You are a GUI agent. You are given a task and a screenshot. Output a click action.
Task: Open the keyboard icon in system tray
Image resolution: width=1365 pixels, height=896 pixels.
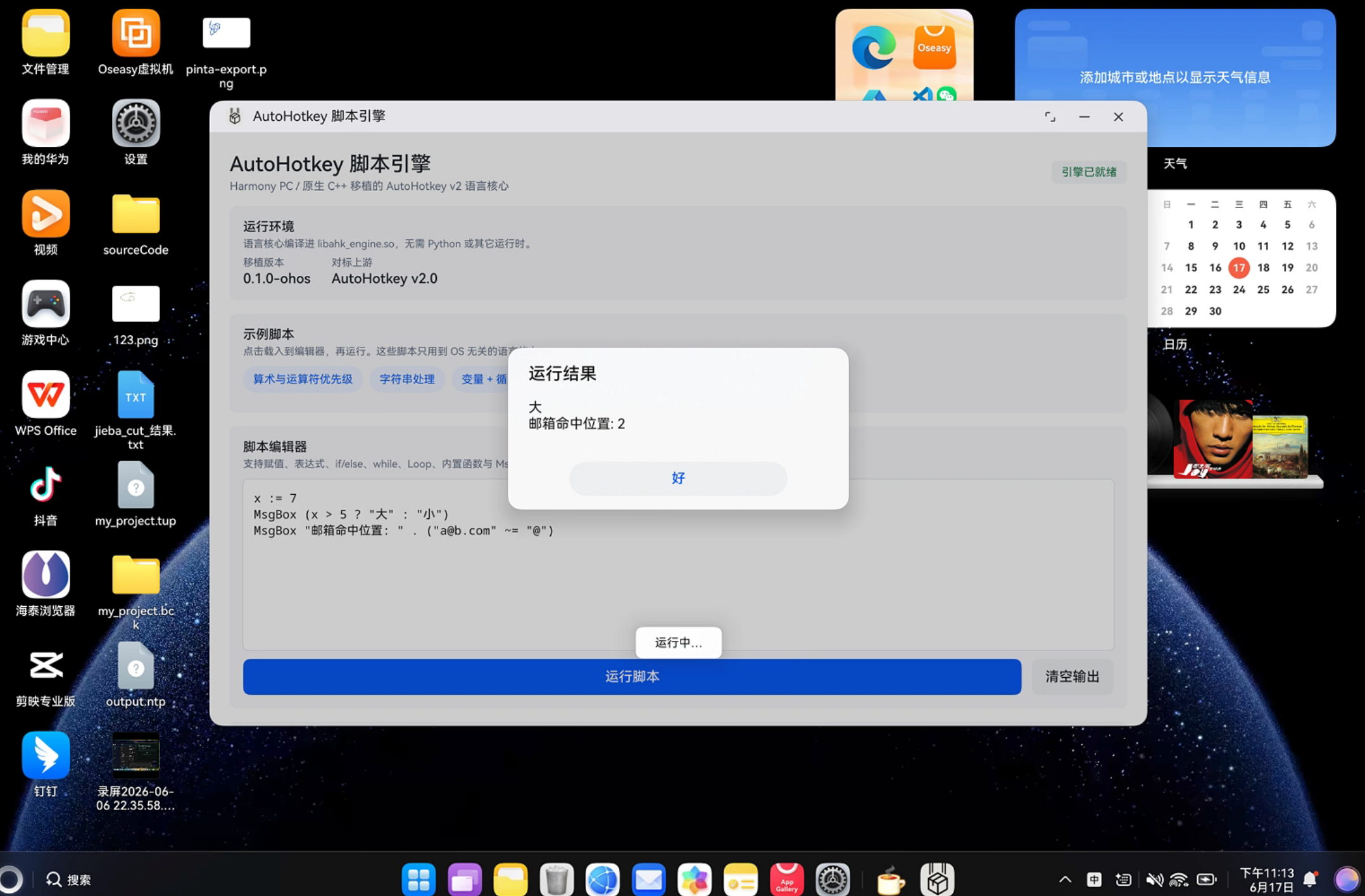[1123, 880]
